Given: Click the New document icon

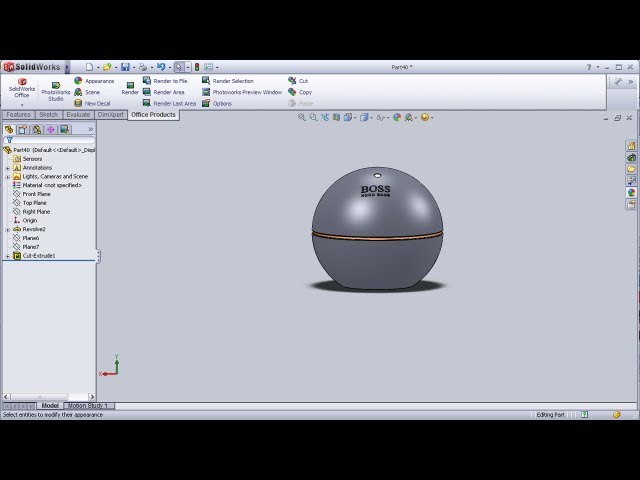Looking at the screenshot, I should 89,67.
